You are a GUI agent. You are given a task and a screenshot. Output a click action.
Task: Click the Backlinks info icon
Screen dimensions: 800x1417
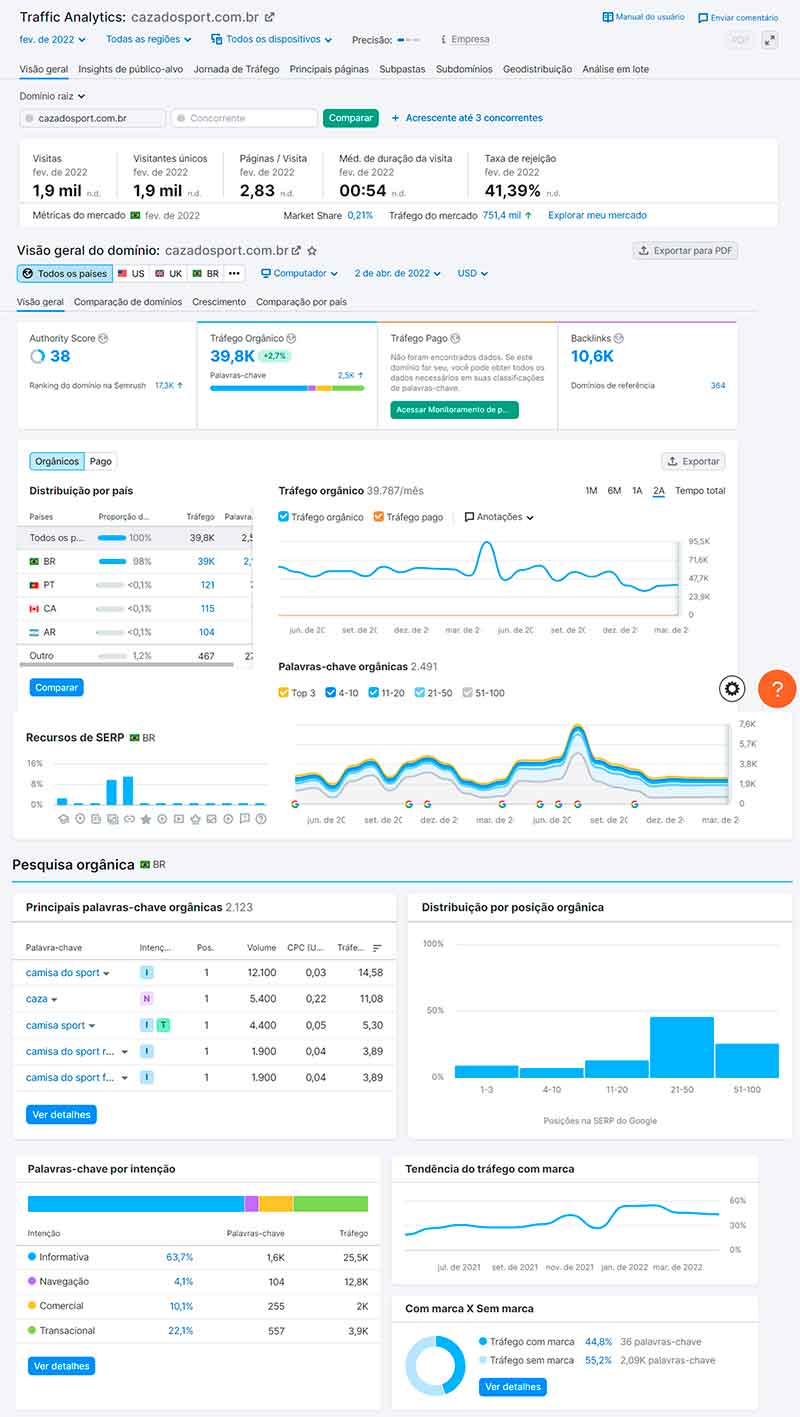pyautogui.click(x=619, y=339)
